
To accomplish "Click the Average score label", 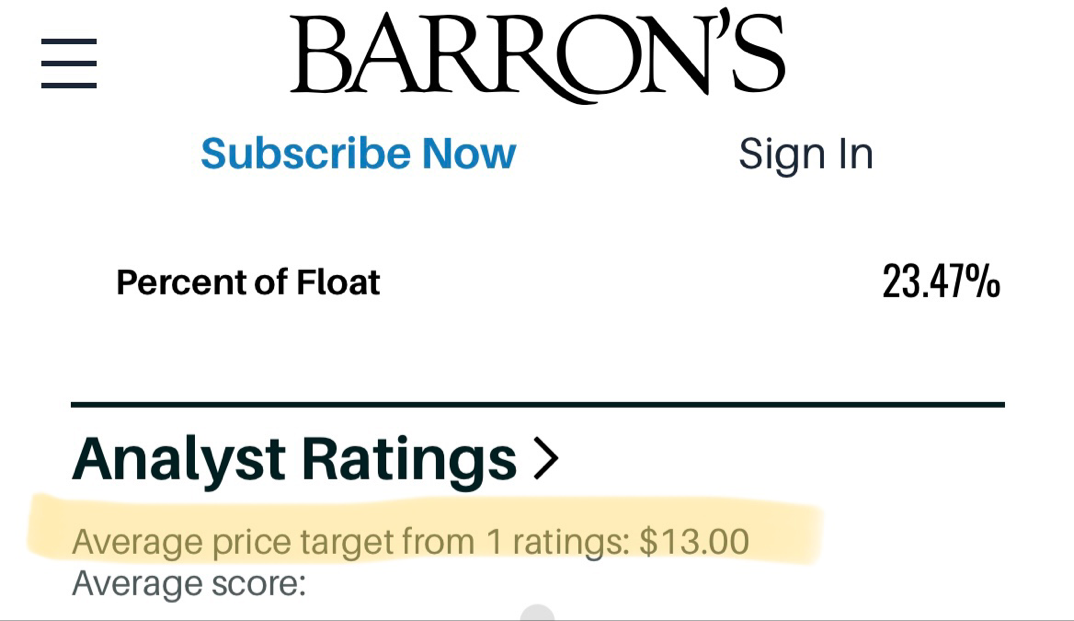I will [x=189, y=583].
